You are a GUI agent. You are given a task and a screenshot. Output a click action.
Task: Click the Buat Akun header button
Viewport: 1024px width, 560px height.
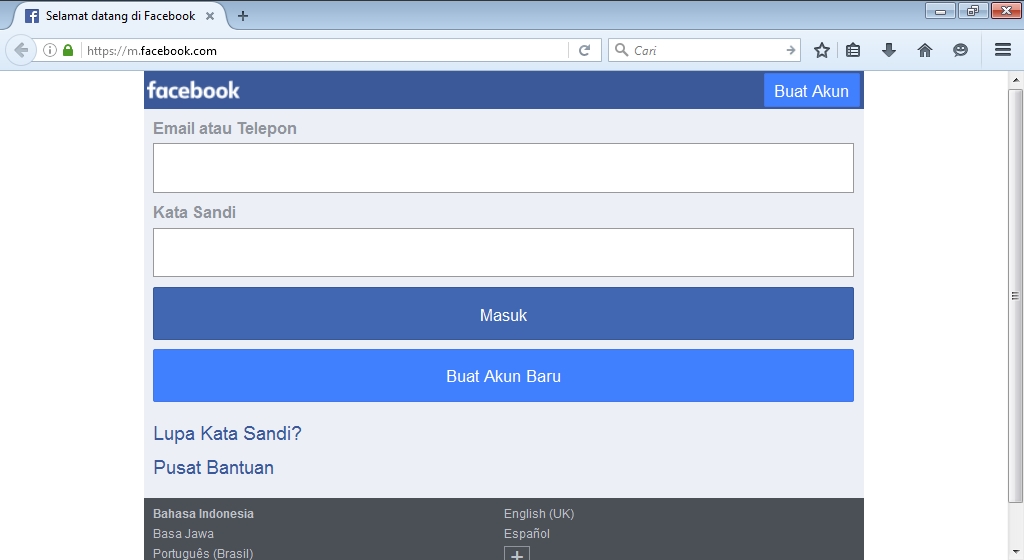click(x=812, y=91)
